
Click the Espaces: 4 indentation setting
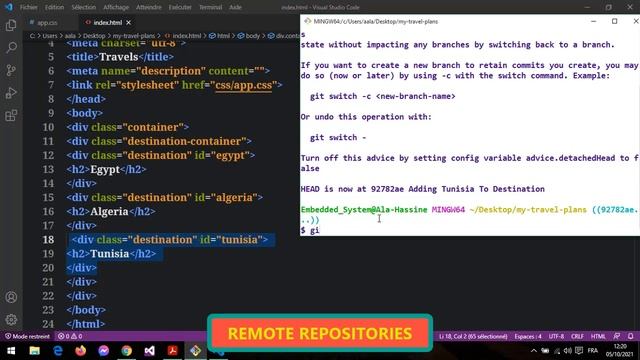(x=527, y=336)
